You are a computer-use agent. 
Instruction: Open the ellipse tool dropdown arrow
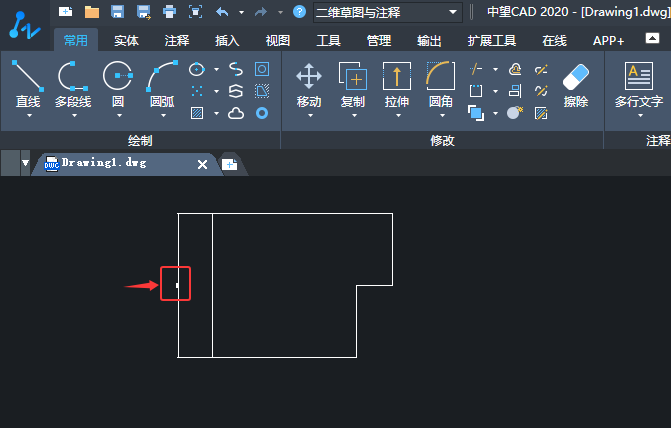[216, 69]
